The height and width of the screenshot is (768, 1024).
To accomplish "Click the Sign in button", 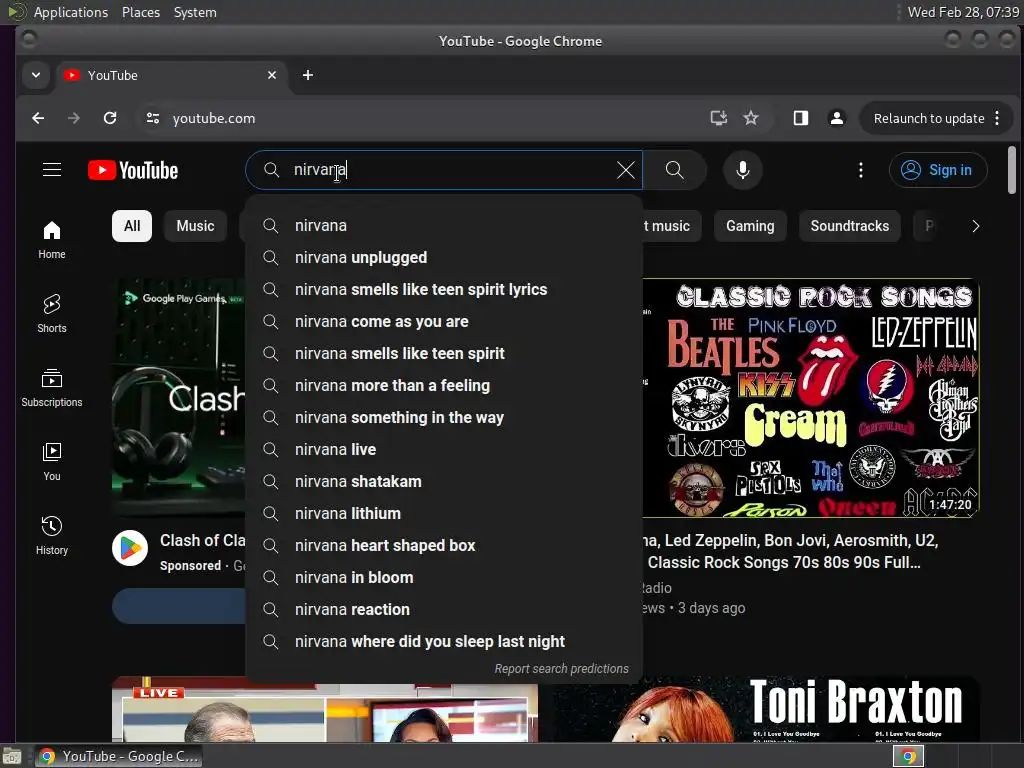I will click(938, 170).
